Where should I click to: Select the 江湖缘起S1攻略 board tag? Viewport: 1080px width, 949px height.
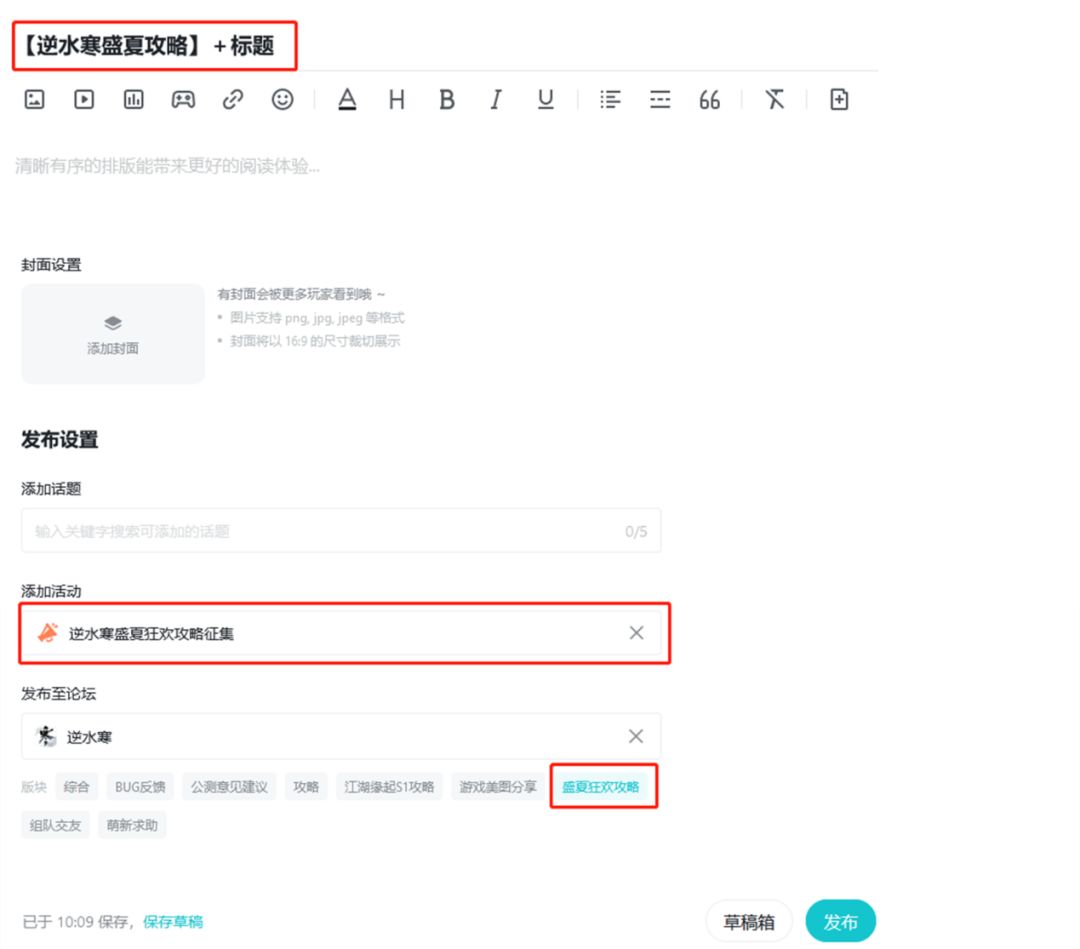click(389, 786)
